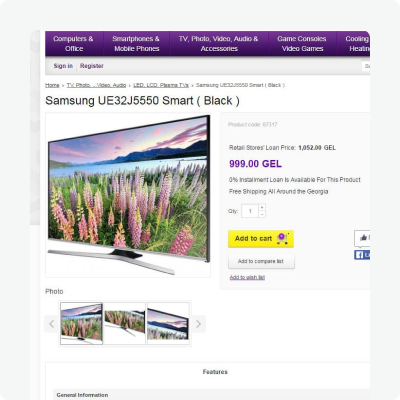Show next photos with right arrow
This screenshot has width=400, height=400.
point(198,324)
